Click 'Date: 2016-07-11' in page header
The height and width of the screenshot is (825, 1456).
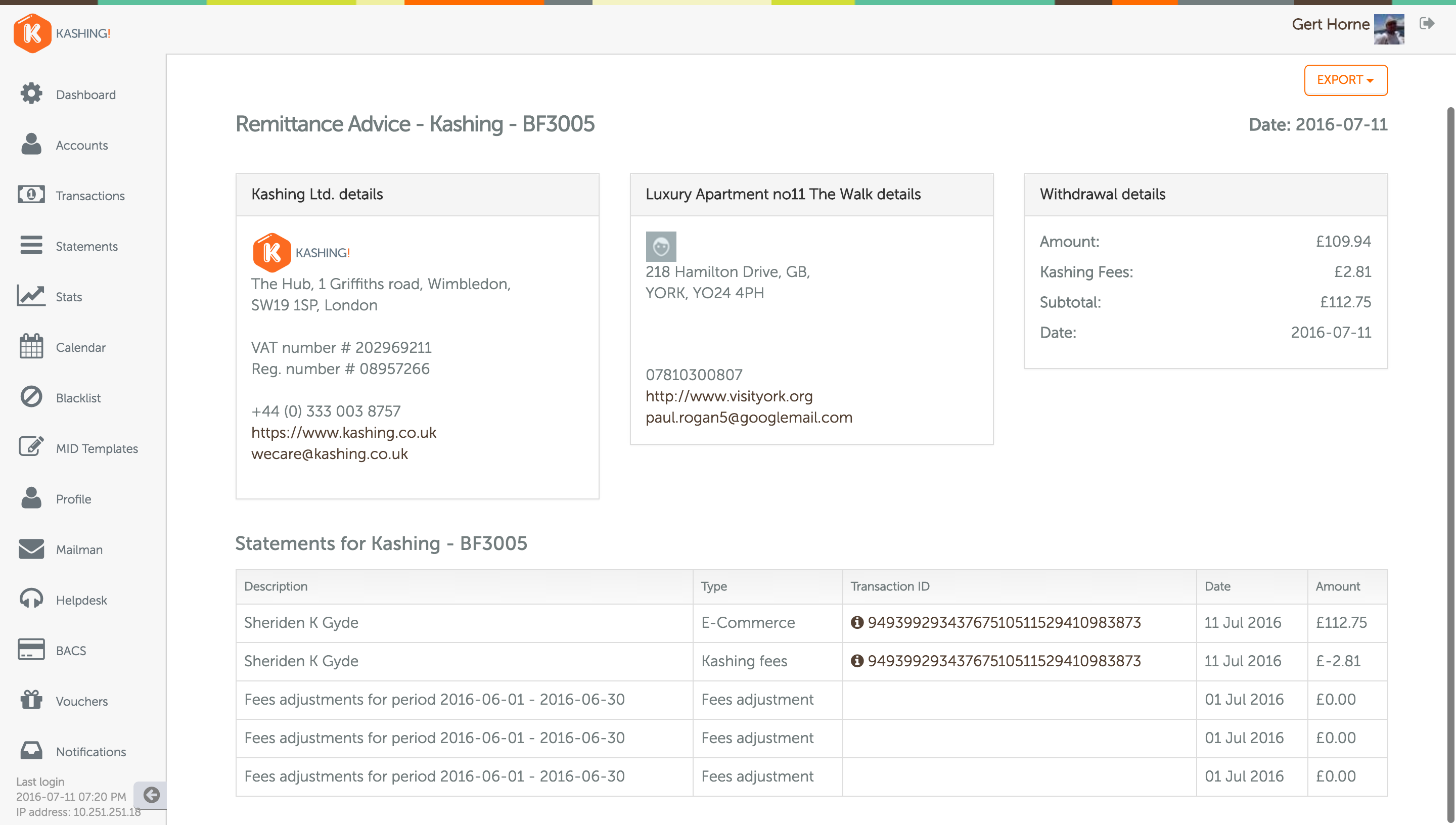click(x=1318, y=125)
